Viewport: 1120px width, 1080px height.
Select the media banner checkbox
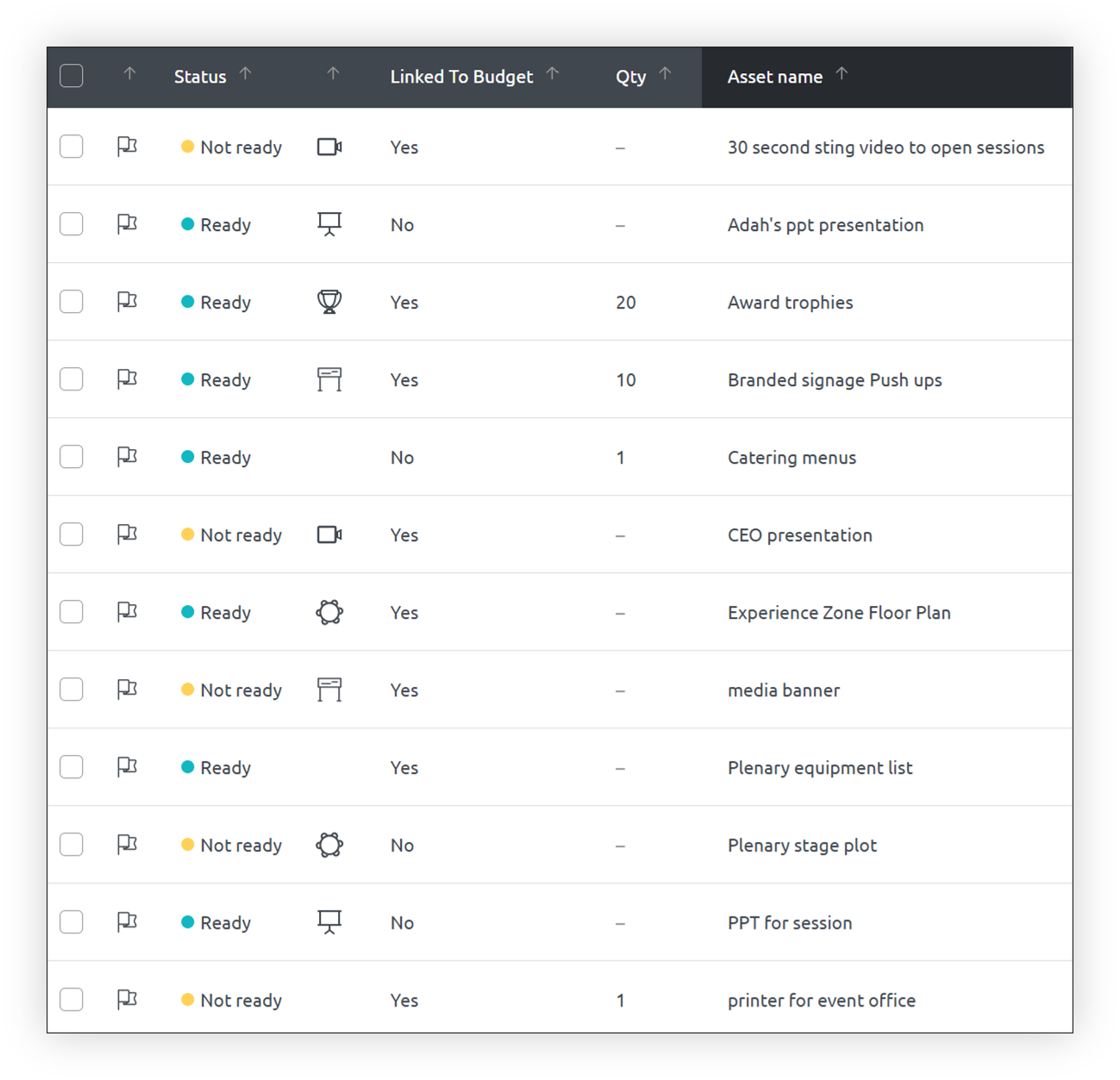tap(72, 690)
